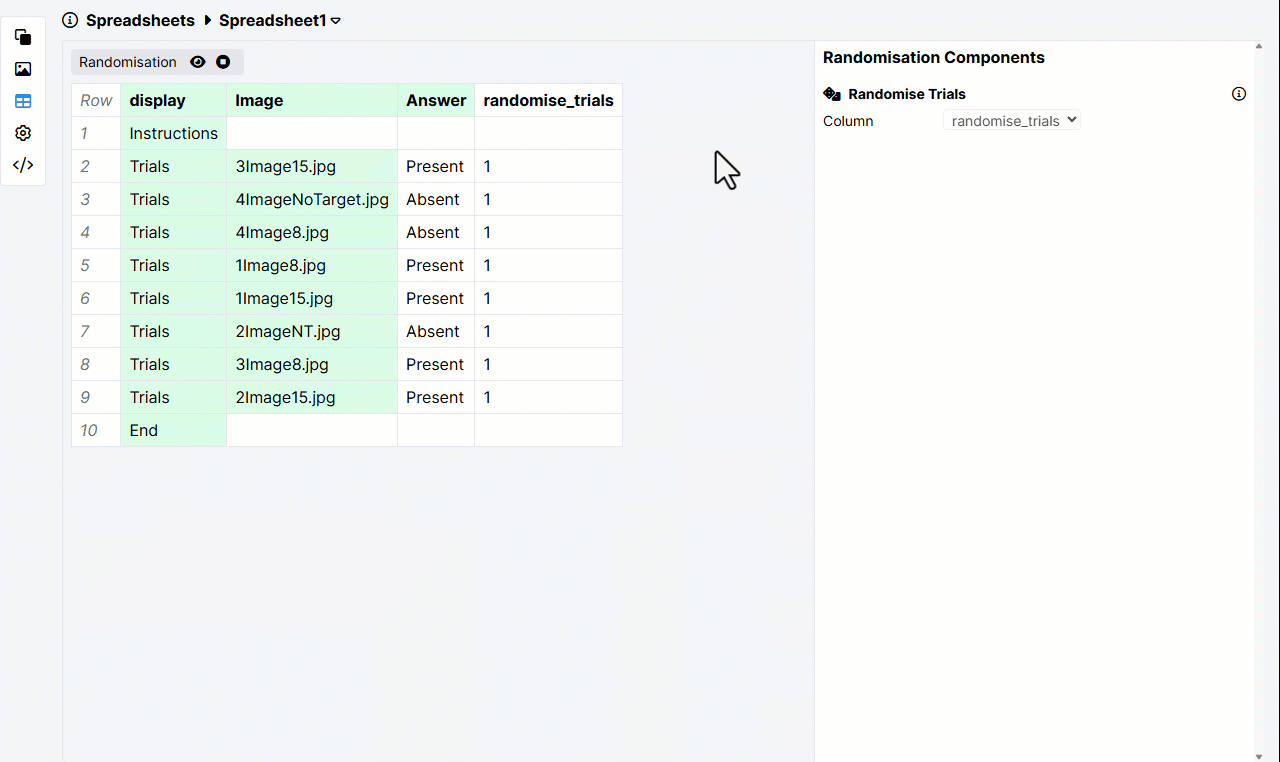Open the randomise_trials Column dropdown

[x=1011, y=120]
